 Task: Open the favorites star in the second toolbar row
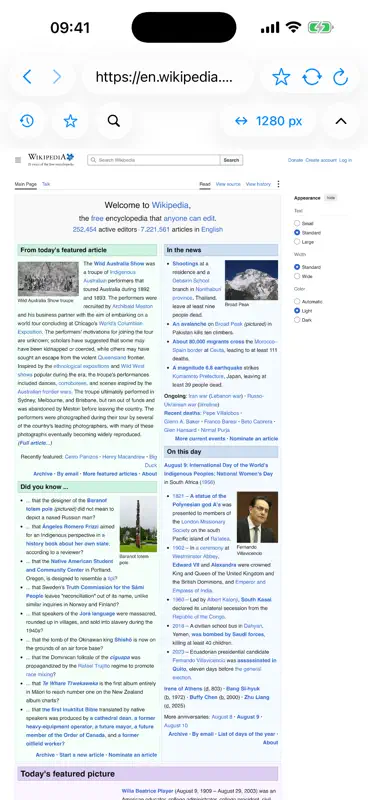(x=70, y=121)
